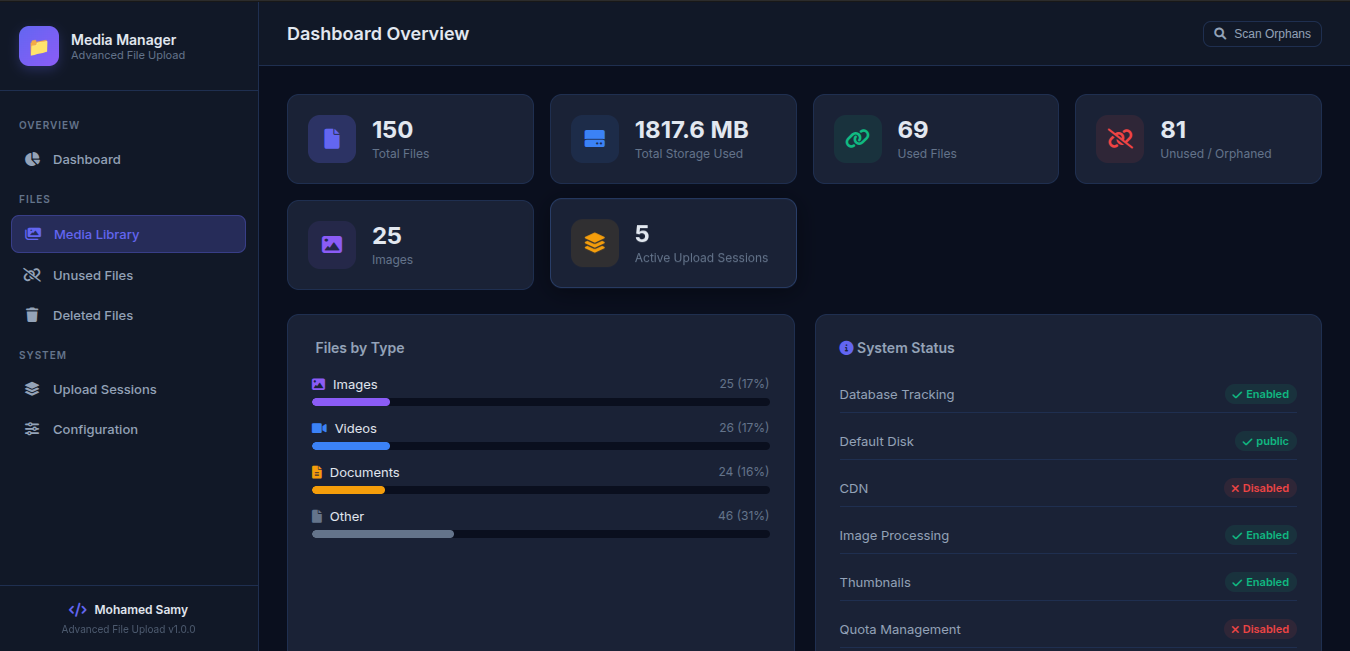Click the Dashboard pie chart icon

(x=32, y=159)
